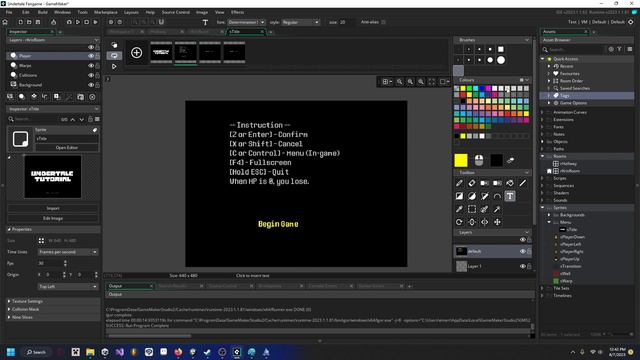
Task: Select the Colour picker eyedropper tool
Action: click(x=459, y=209)
